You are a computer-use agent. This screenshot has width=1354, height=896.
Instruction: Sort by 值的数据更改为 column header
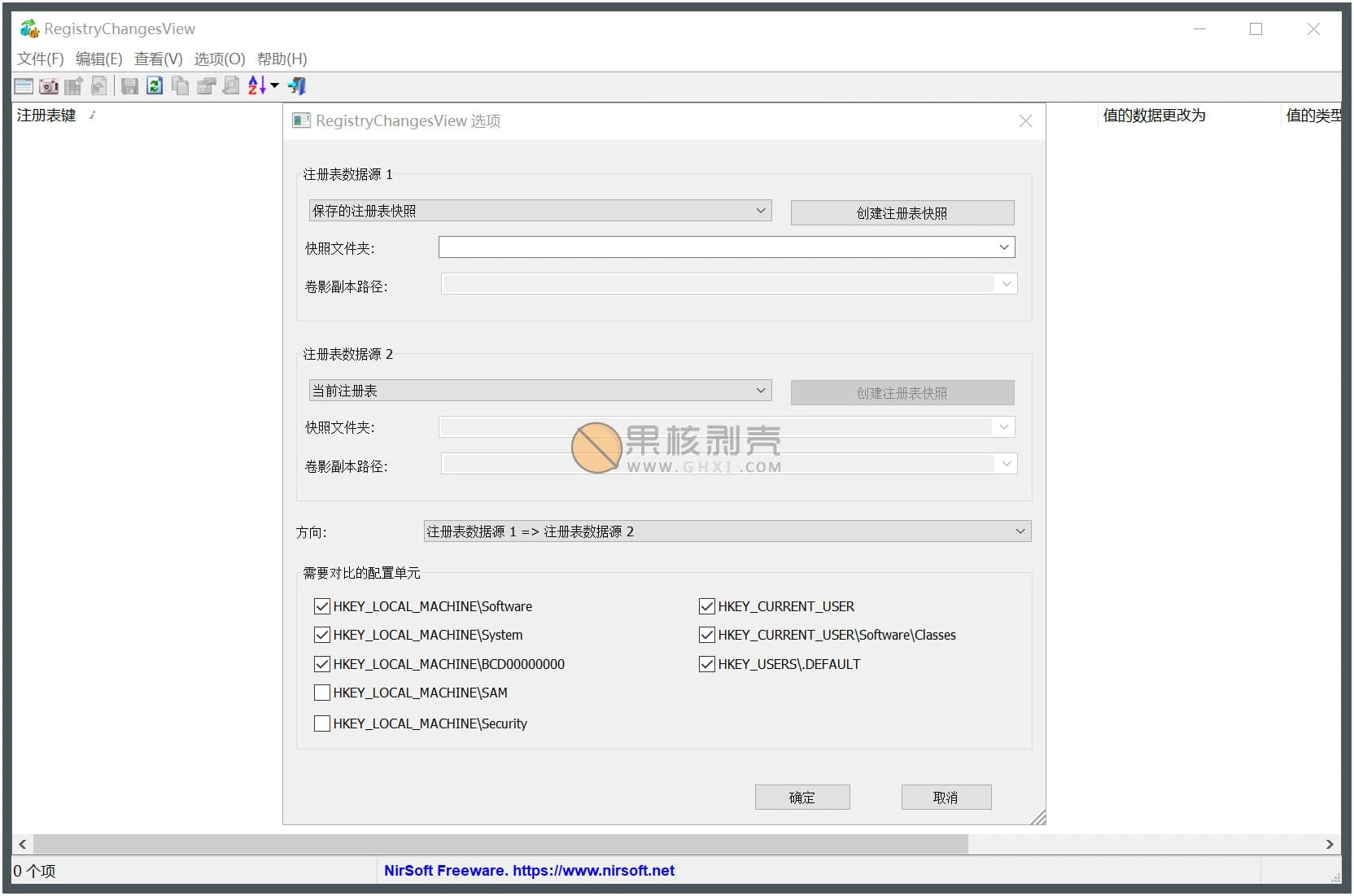(1155, 116)
